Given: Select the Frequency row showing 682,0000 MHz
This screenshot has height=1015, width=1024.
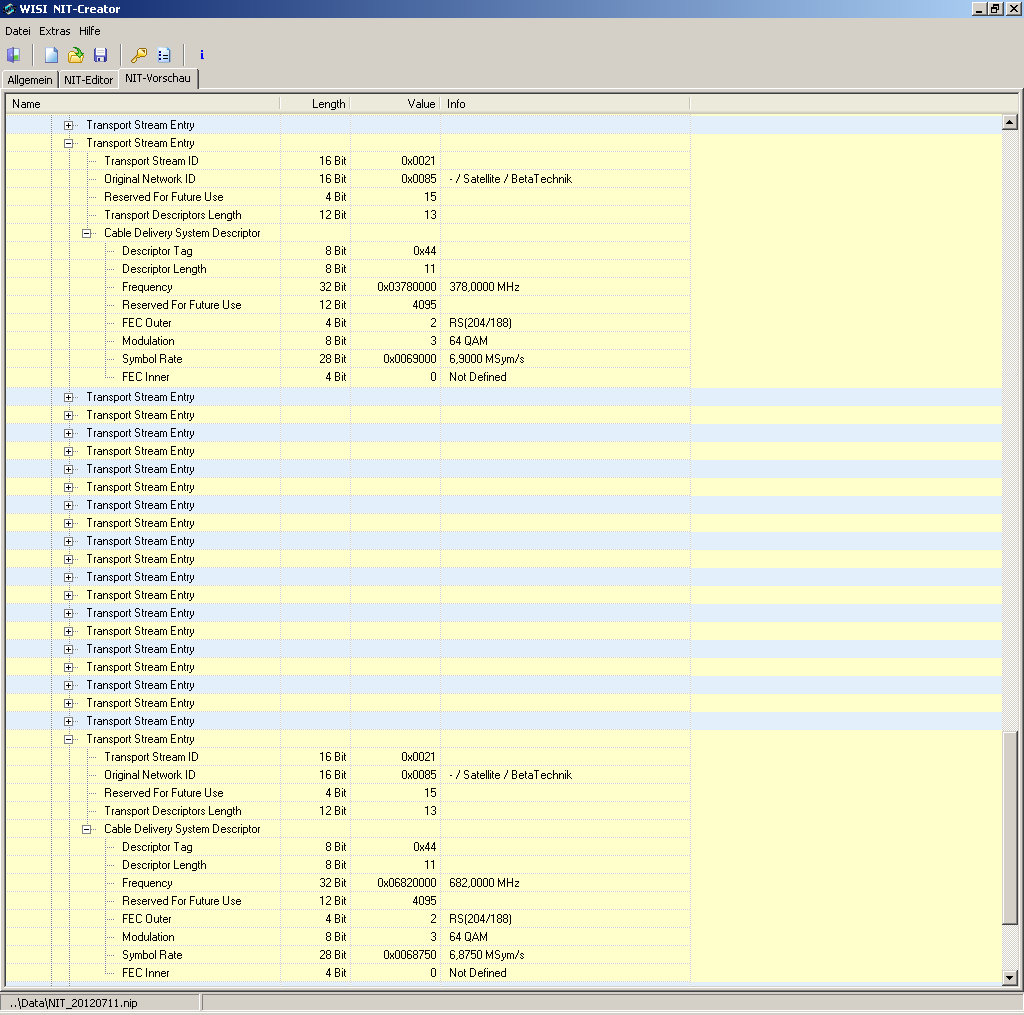Looking at the screenshot, I should (147, 883).
